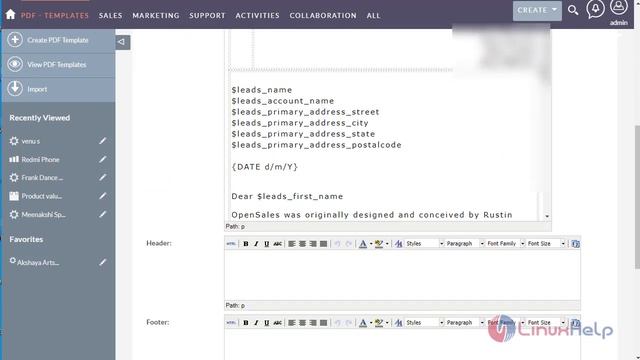Image resolution: width=640 pixels, height=360 pixels.
Task: Apply text color in Header toolbar
Action: 362,244
